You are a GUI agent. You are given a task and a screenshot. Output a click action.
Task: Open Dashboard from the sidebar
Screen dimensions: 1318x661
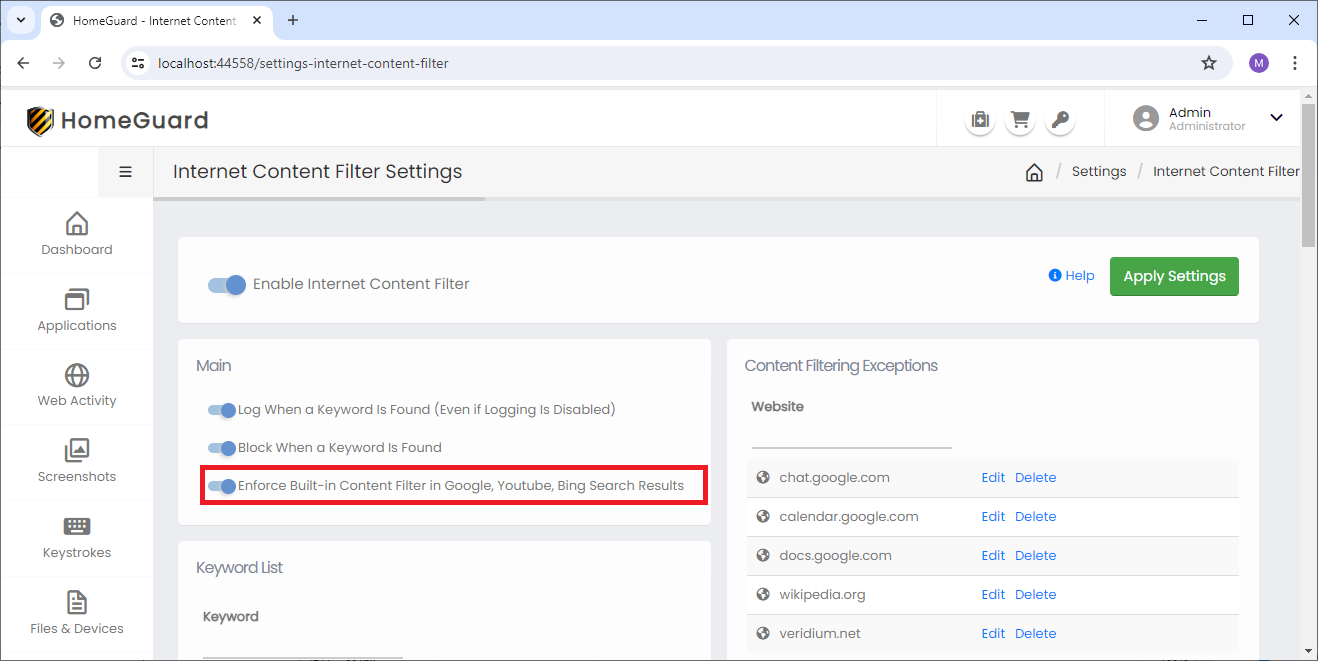[77, 235]
